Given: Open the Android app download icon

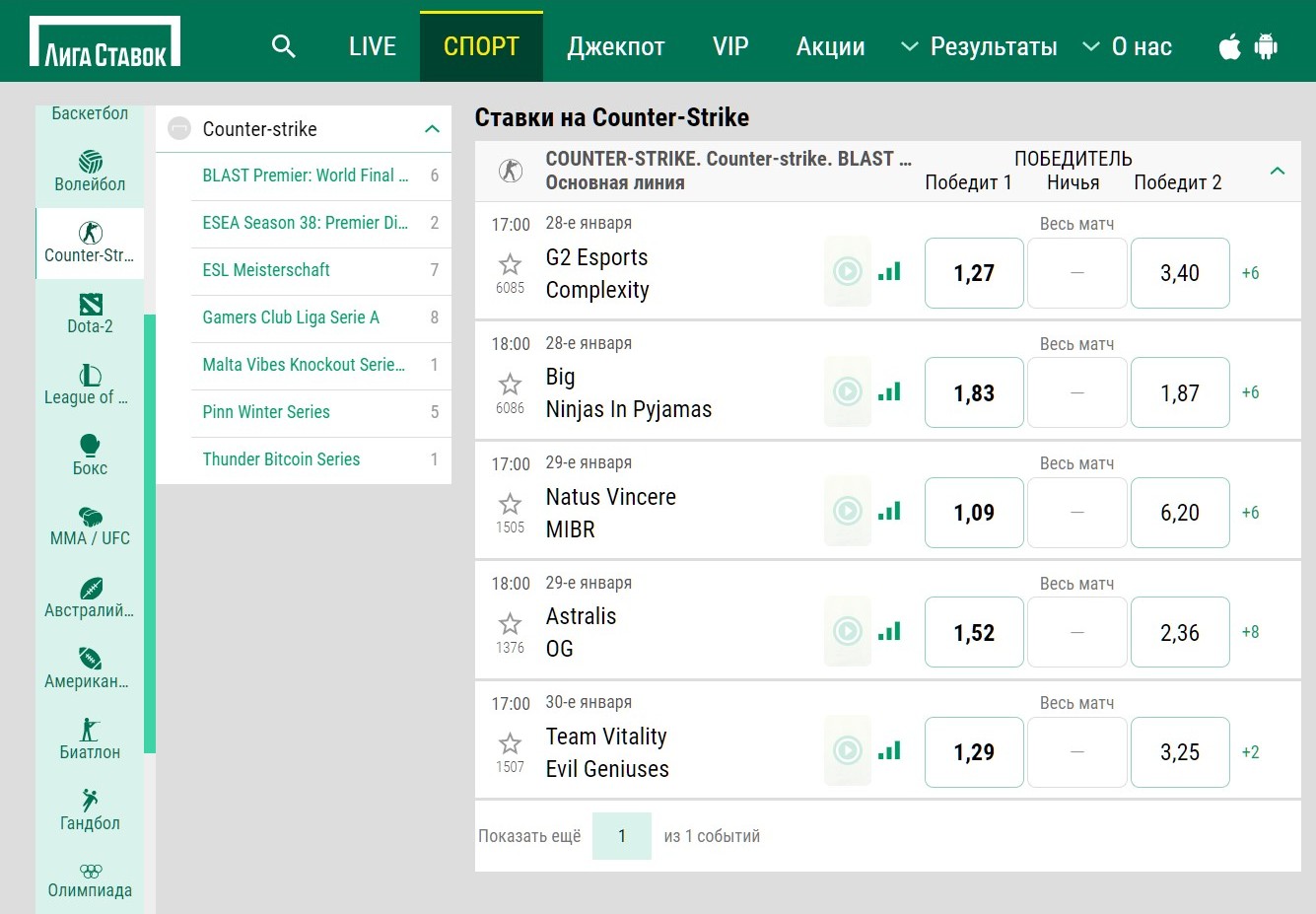Looking at the screenshot, I should coord(1266,46).
